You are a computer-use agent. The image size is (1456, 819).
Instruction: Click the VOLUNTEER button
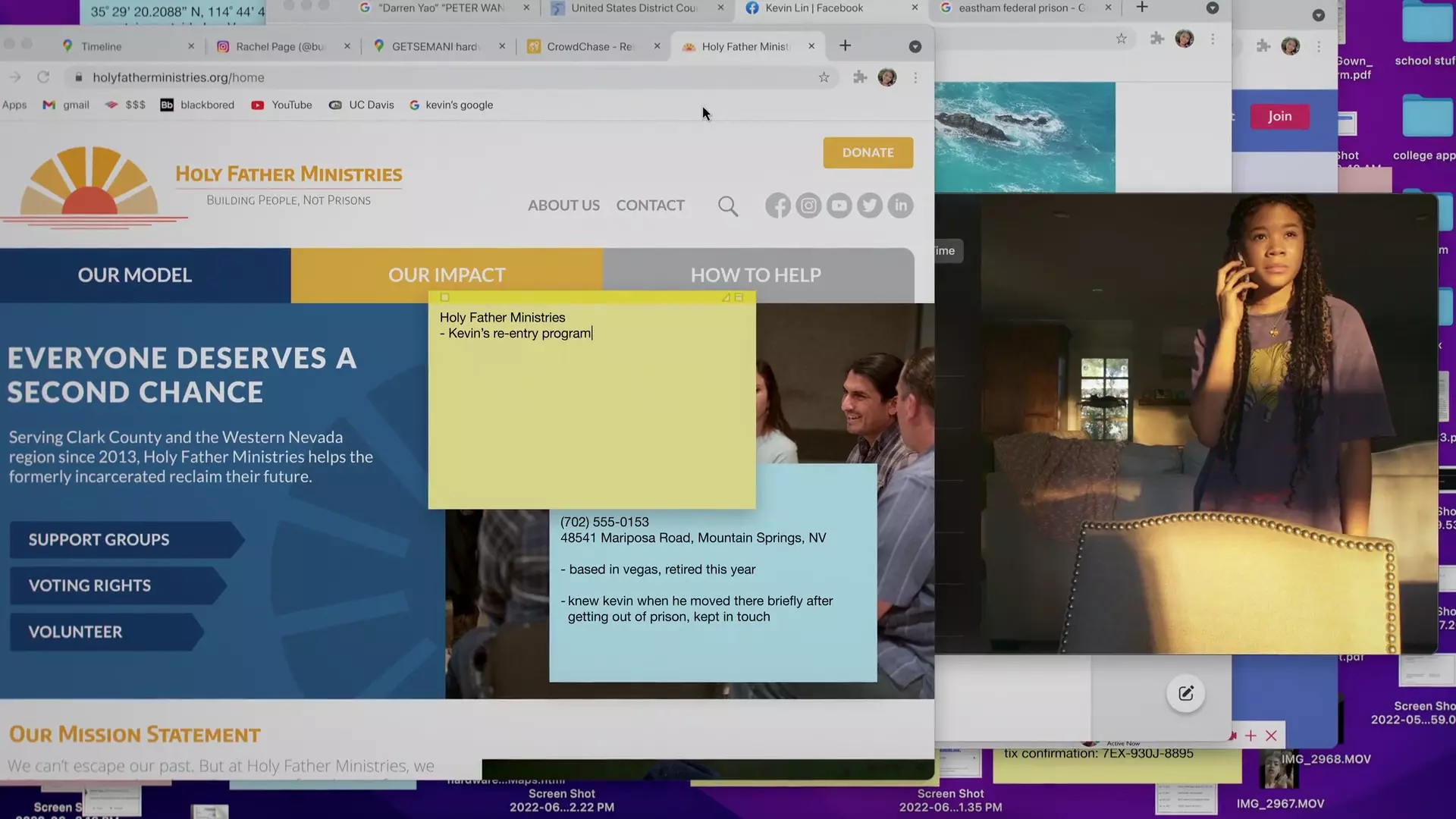coord(106,632)
